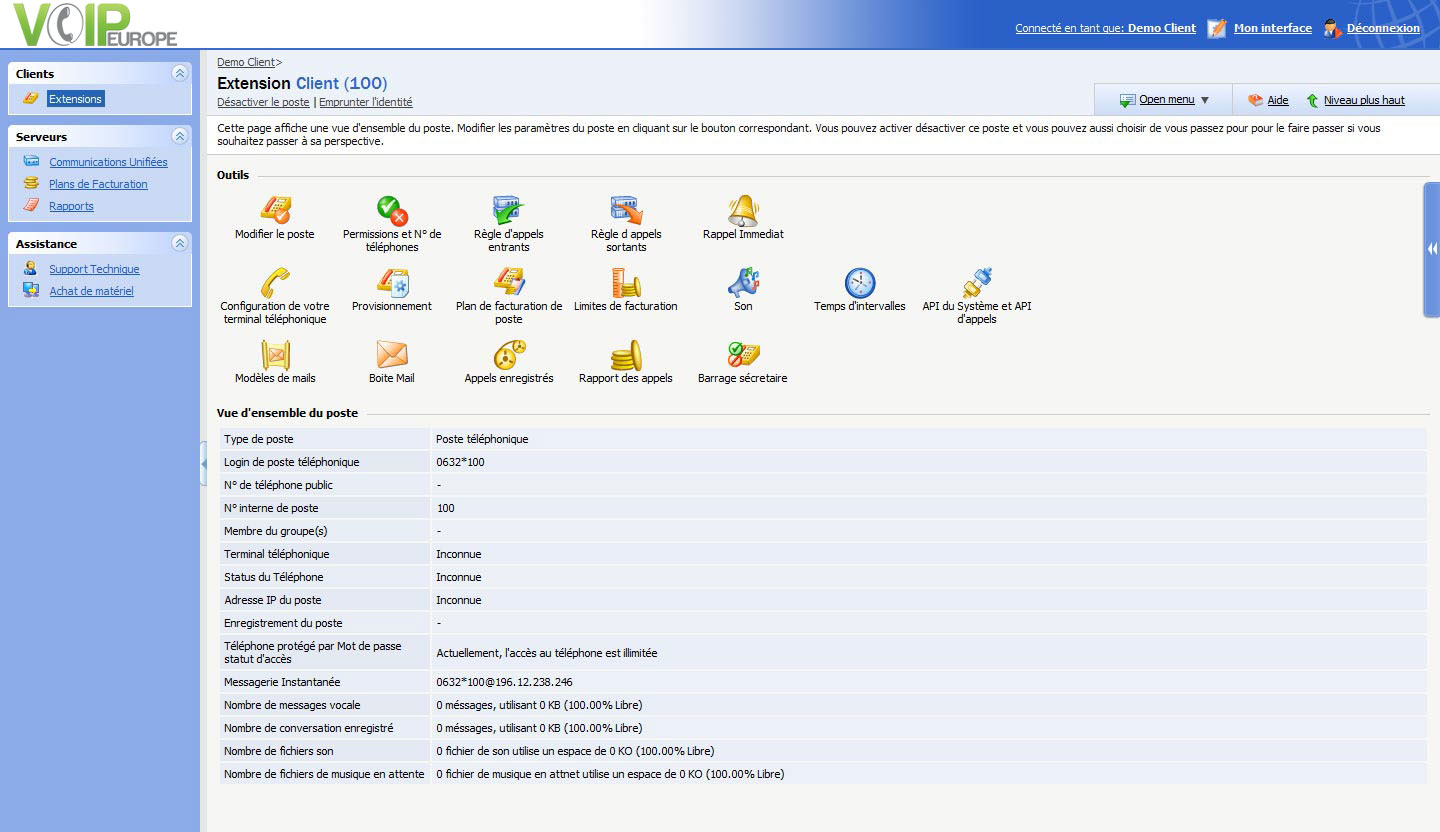Viewport: 1440px width, 832px height.
Task: Open Limites de facturation icon
Action: click(x=626, y=283)
